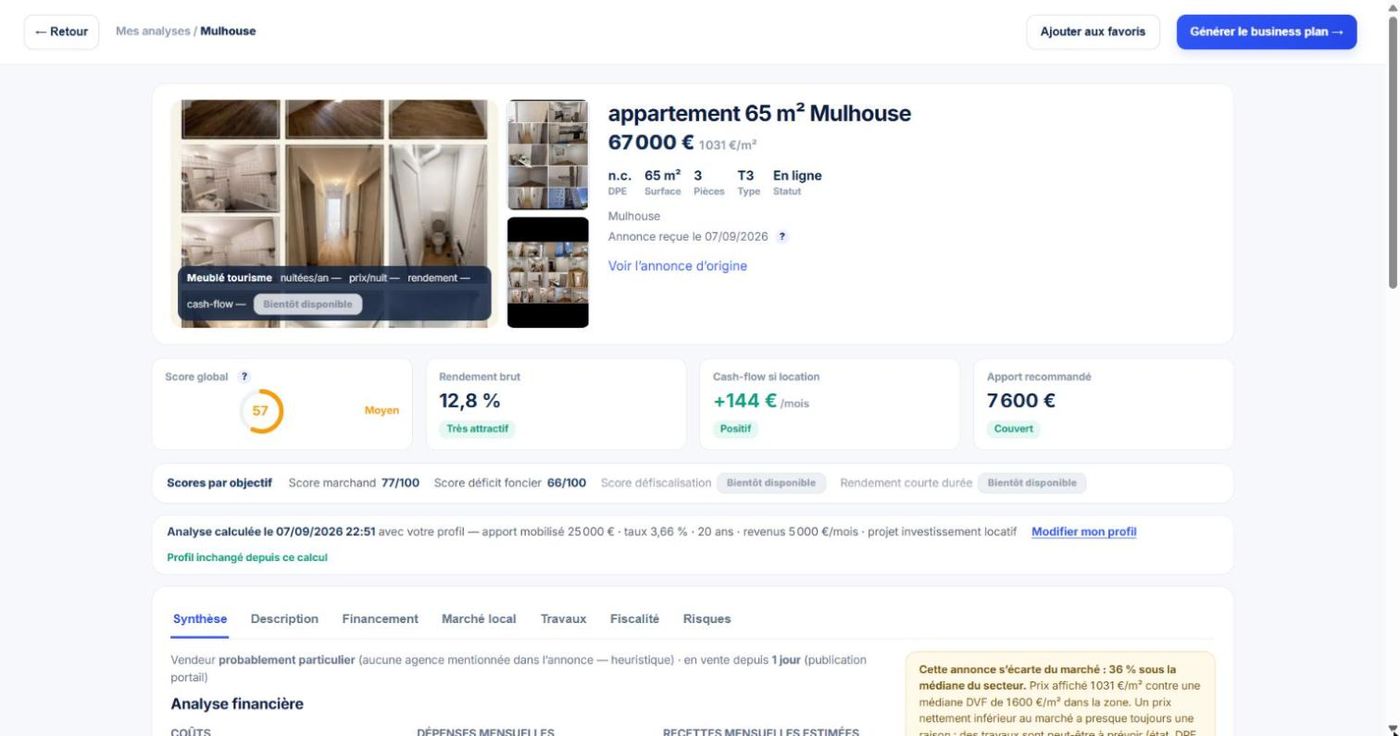Open the lower small photo thumbnail
Image resolution: width=1400 pixels, height=736 pixels.
point(548,272)
